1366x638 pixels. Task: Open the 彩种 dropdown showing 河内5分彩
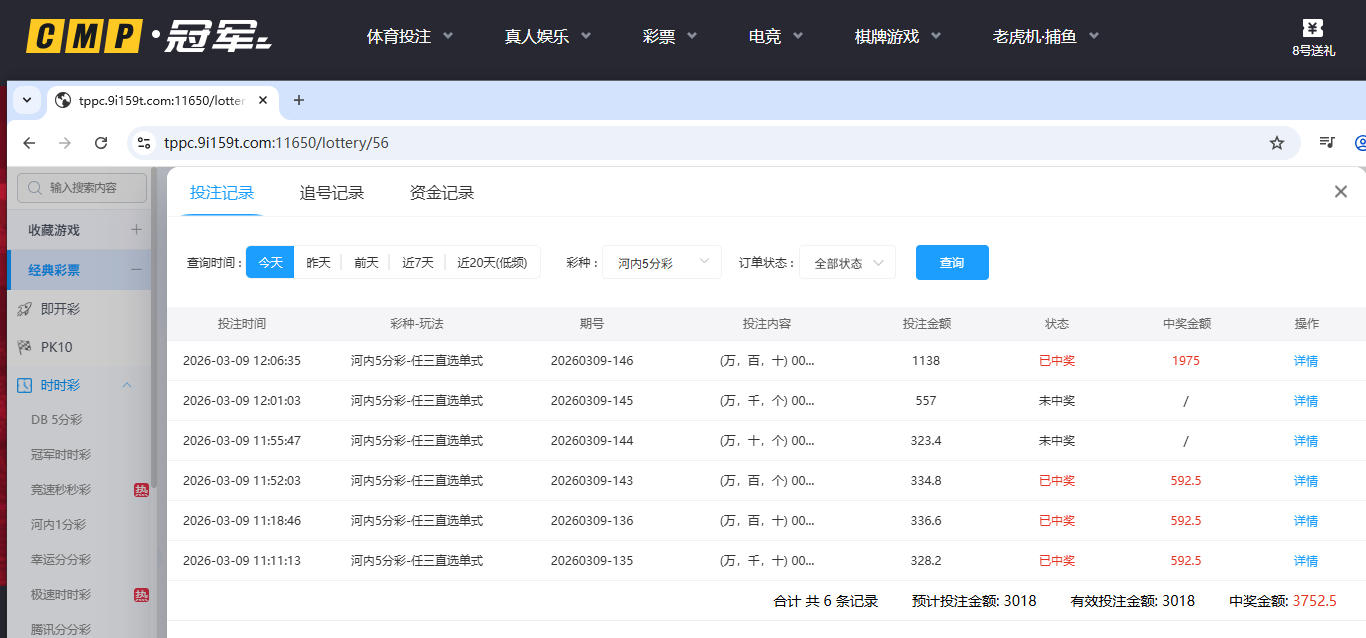pyautogui.click(x=661, y=263)
